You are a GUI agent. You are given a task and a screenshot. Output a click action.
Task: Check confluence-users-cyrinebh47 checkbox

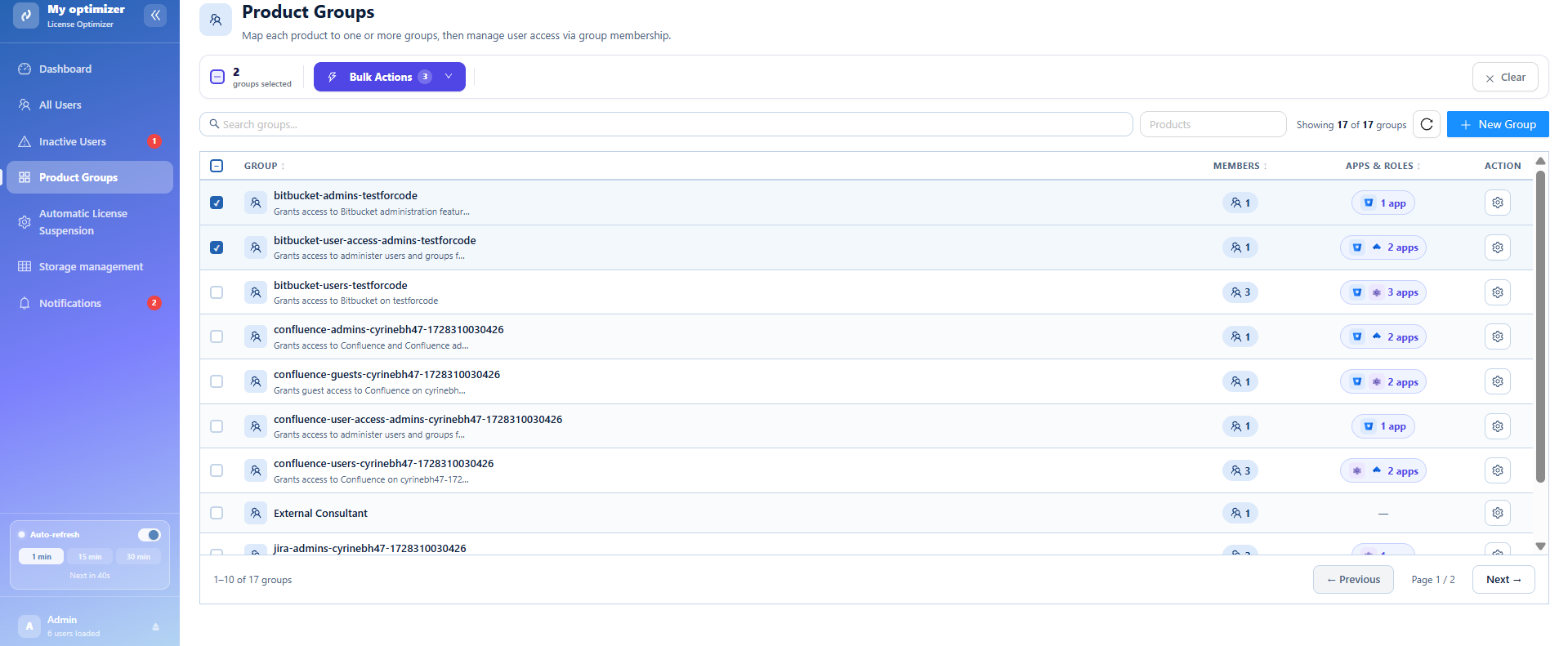[217, 470]
